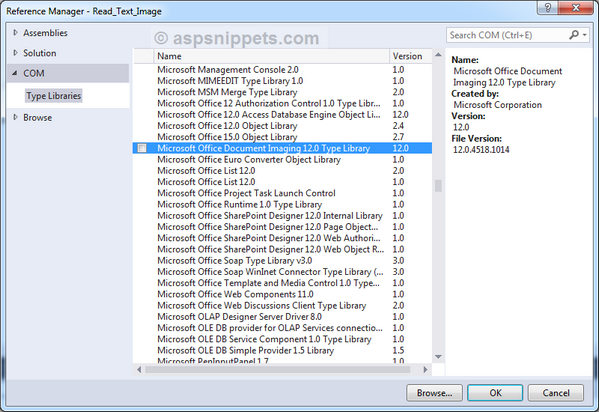Screen dimensions: 599x412
Task: Focus the Search COM input field
Action: click(507, 35)
